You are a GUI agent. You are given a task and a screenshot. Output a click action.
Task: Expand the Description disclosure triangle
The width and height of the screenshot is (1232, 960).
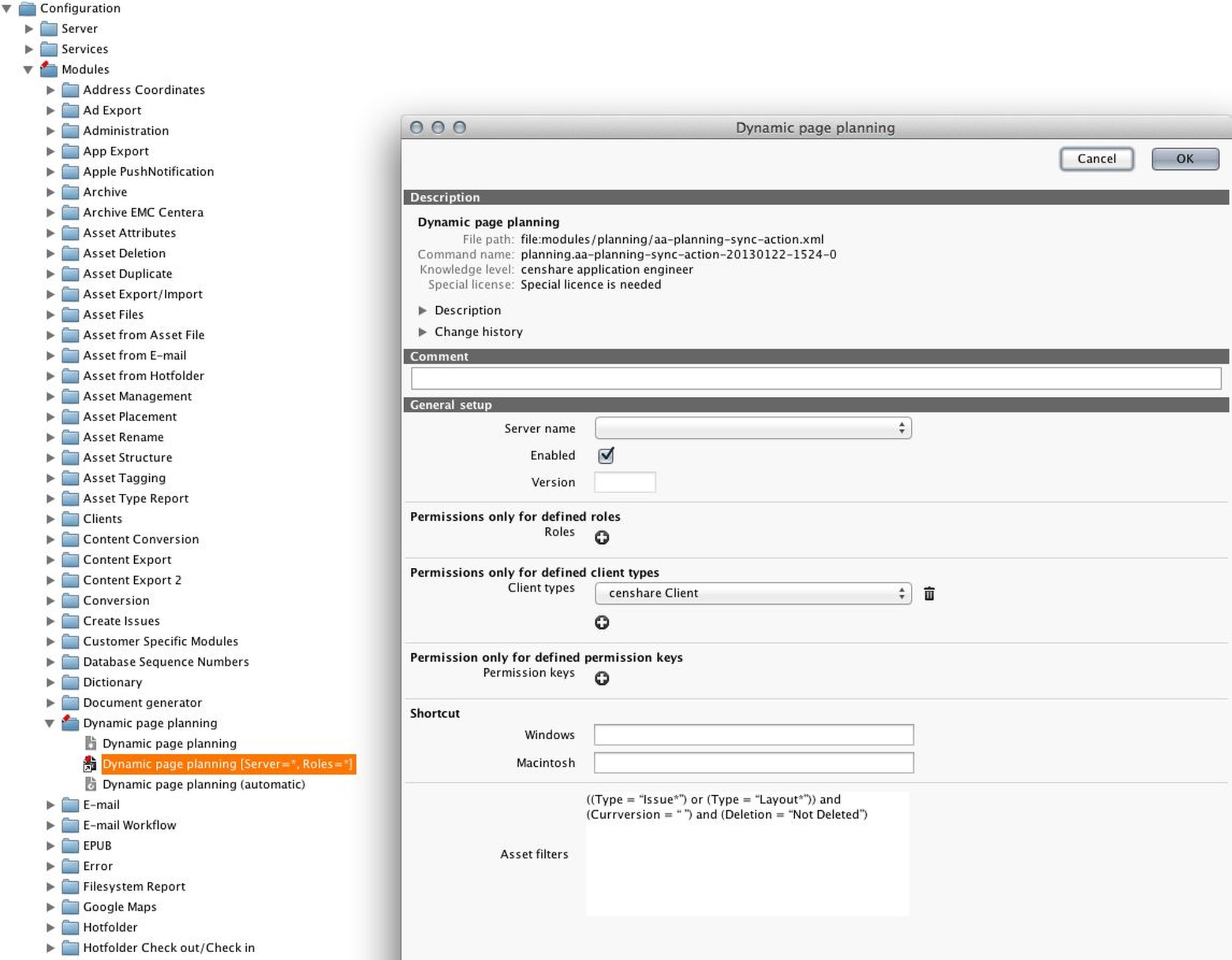point(422,310)
